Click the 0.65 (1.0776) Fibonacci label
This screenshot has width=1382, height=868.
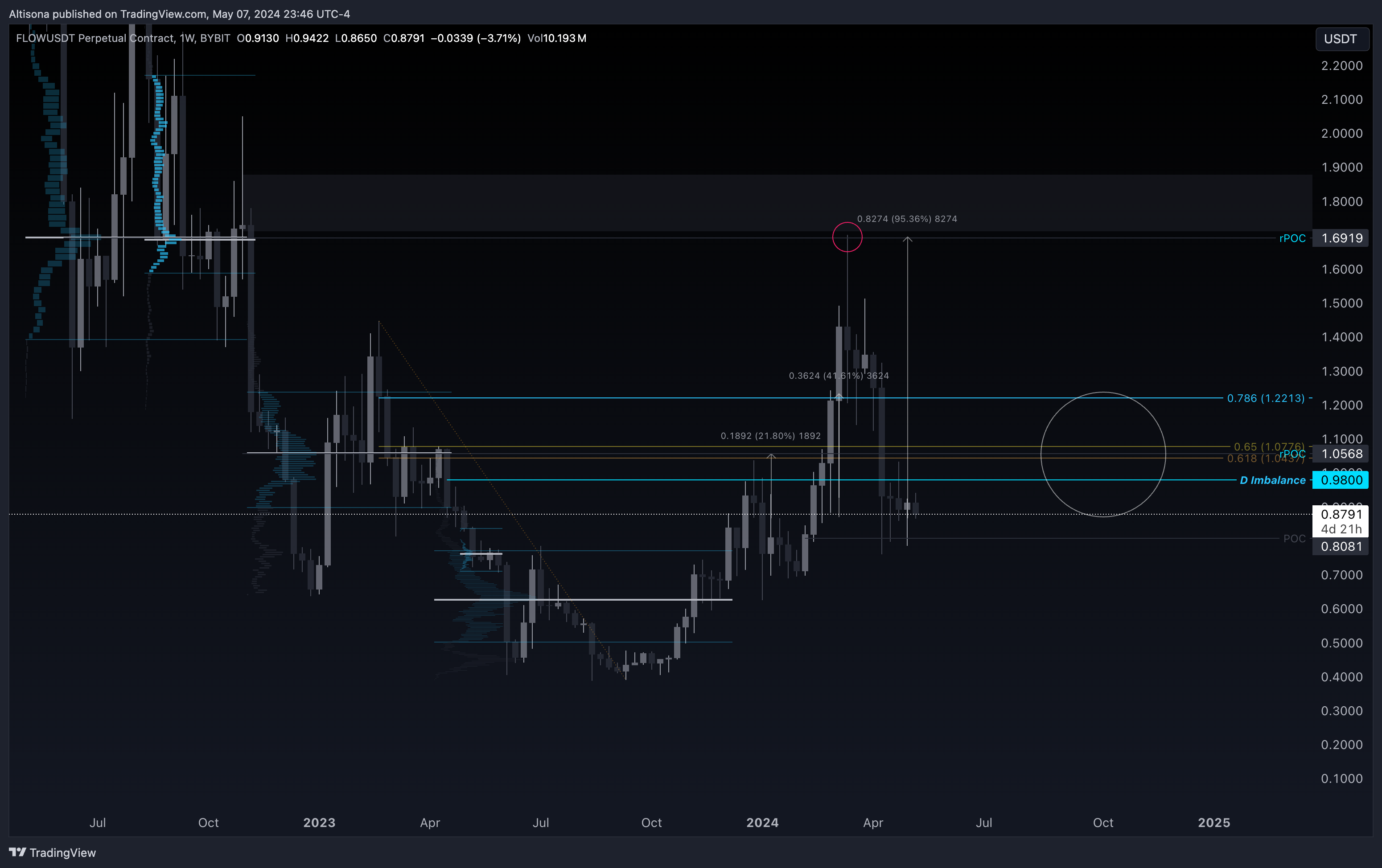[x=1269, y=446]
